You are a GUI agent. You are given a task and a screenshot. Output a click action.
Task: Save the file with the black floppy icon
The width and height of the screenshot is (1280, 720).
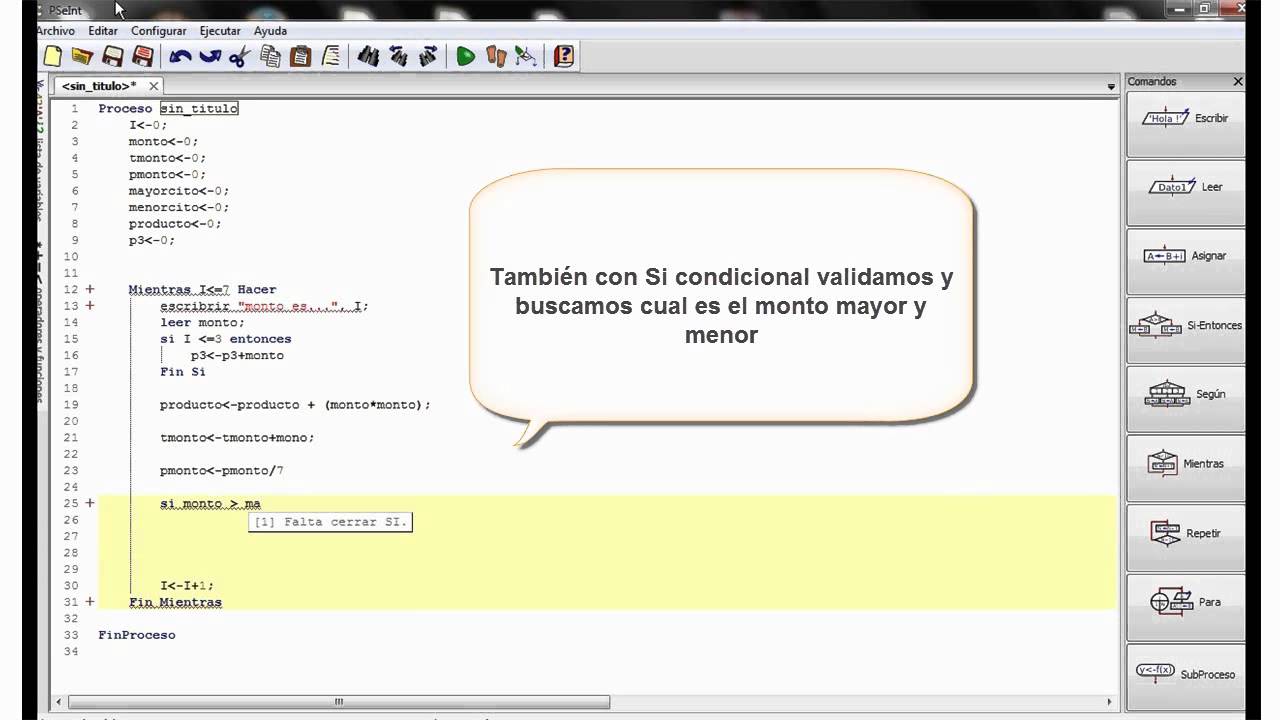coord(113,56)
